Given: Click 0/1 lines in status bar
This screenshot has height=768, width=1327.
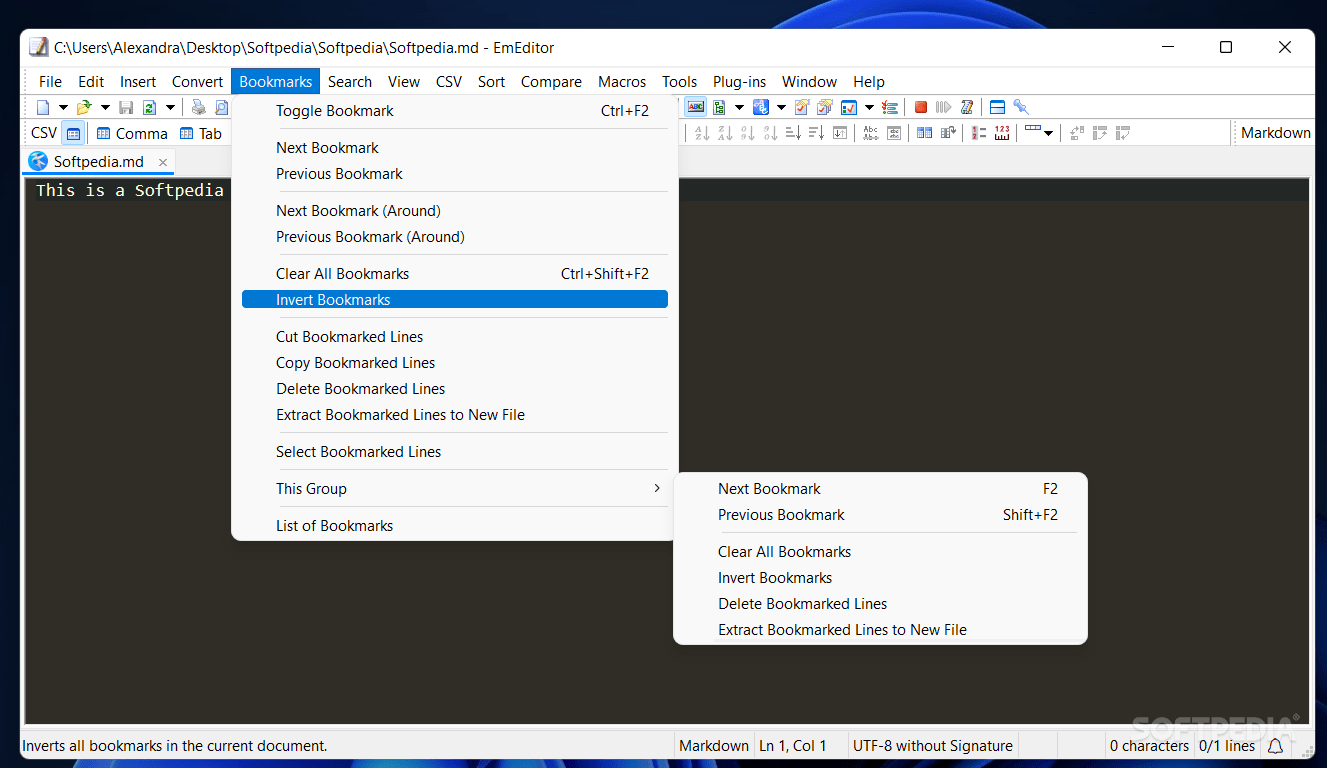Looking at the screenshot, I should 1226,746.
